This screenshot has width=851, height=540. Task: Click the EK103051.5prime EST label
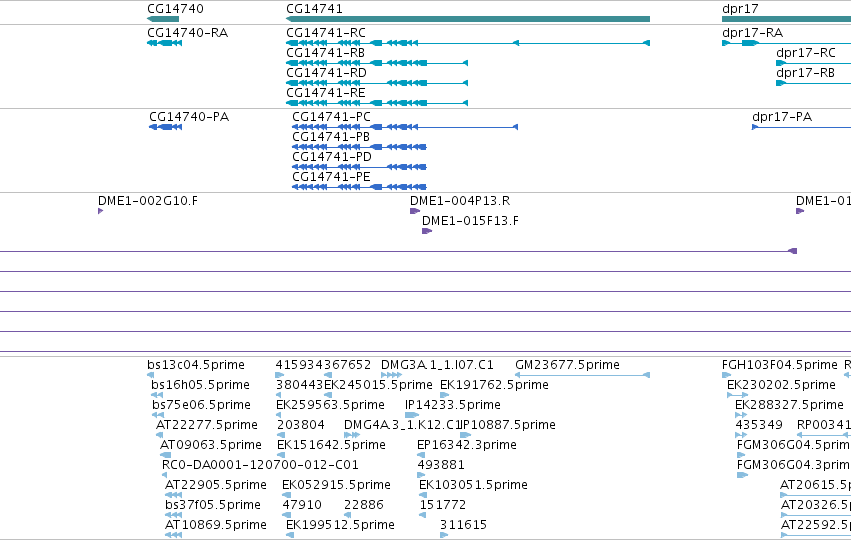tap(474, 485)
